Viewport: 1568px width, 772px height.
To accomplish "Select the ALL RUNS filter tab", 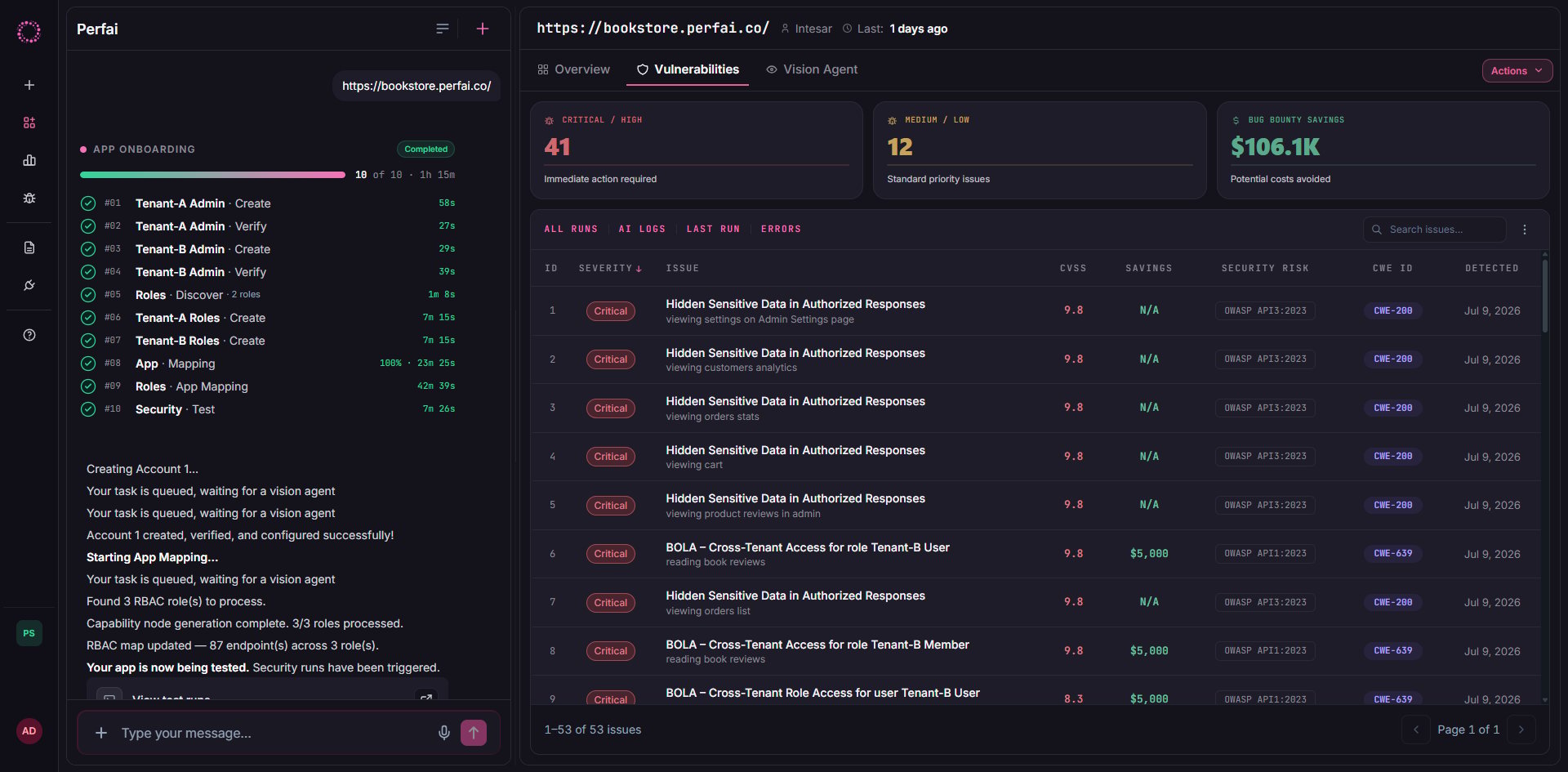I will point(571,230).
